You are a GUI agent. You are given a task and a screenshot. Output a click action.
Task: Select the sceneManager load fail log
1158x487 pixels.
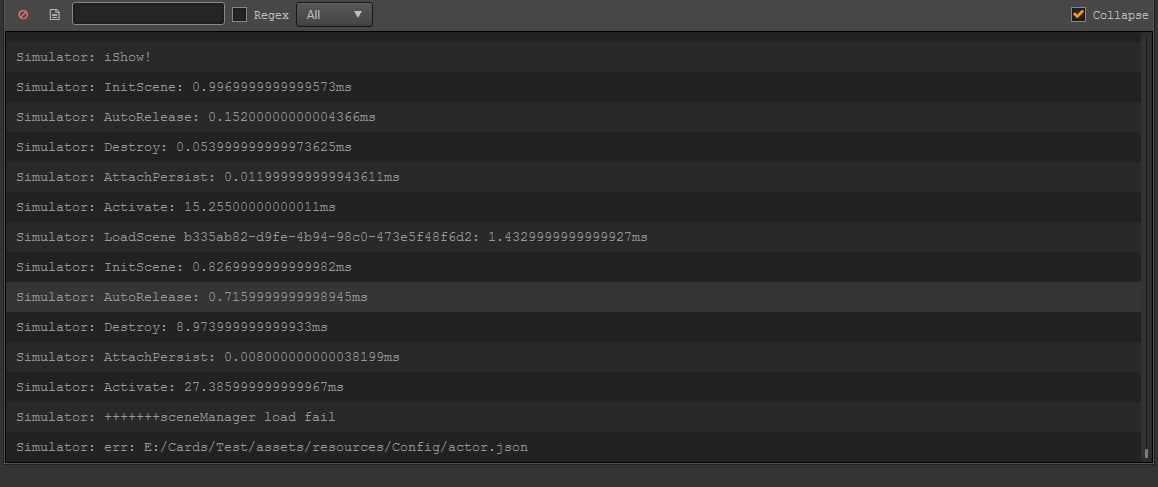click(x=176, y=417)
